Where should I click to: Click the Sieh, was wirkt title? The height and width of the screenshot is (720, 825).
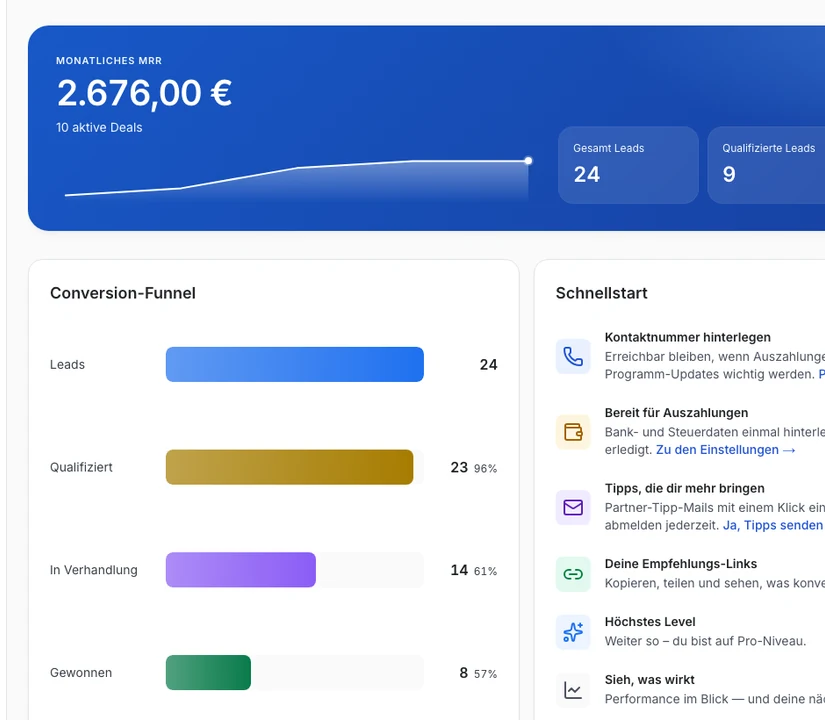[649, 679]
